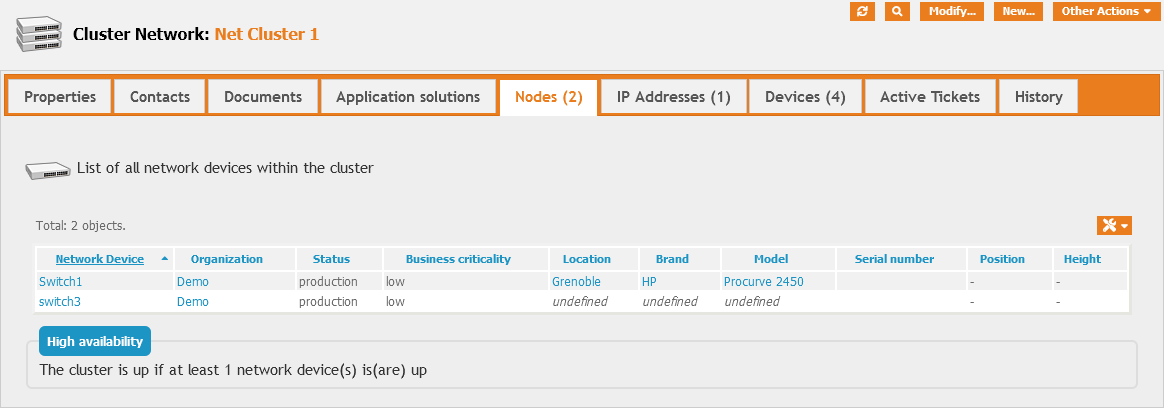Click the network device icon beside list description
The image size is (1164, 415).
tap(47, 170)
